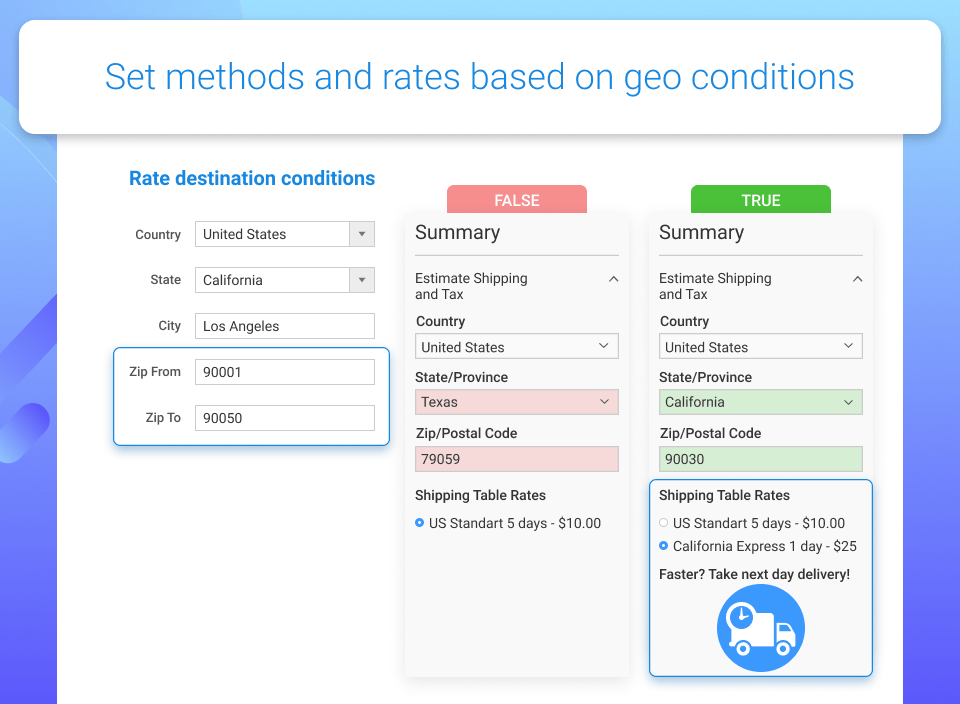The width and height of the screenshot is (960, 704).
Task: Click the Zip To input field
Action: (x=284, y=418)
